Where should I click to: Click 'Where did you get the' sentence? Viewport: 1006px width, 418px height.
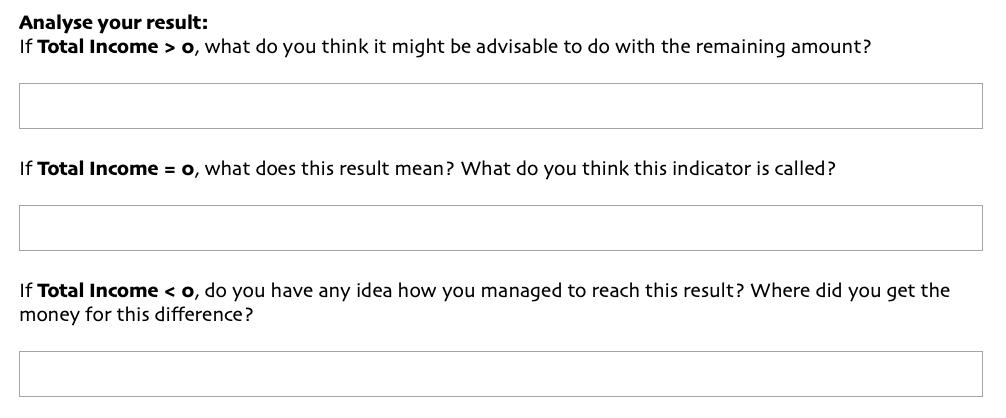850,291
